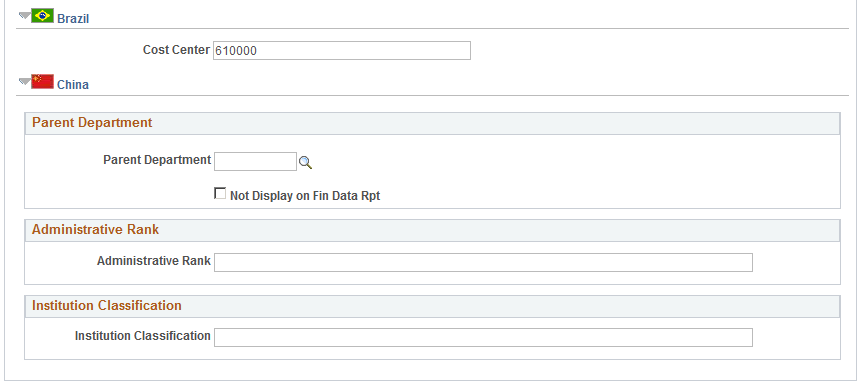The image size is (865, 388).
Task: Check Not Display on Fin Data Rpt
Action: 220,193
